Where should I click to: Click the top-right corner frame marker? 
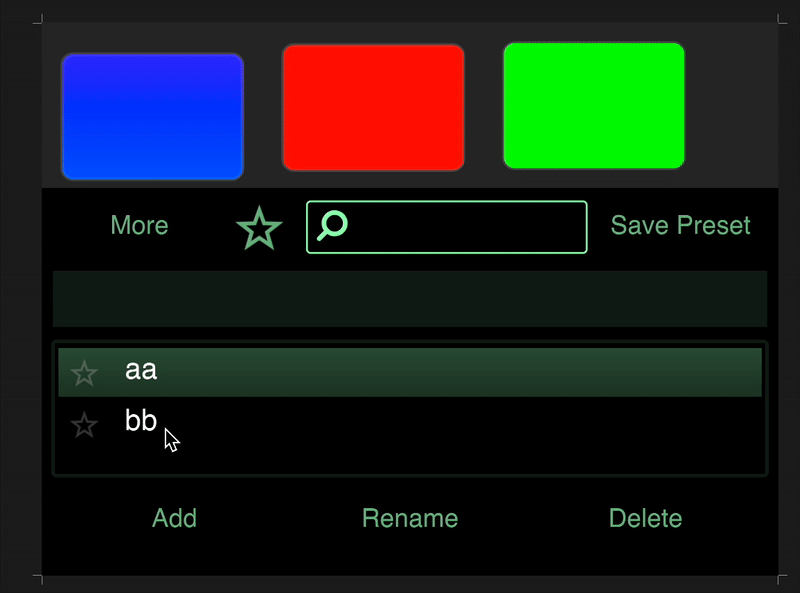click(x=781, y=20)
